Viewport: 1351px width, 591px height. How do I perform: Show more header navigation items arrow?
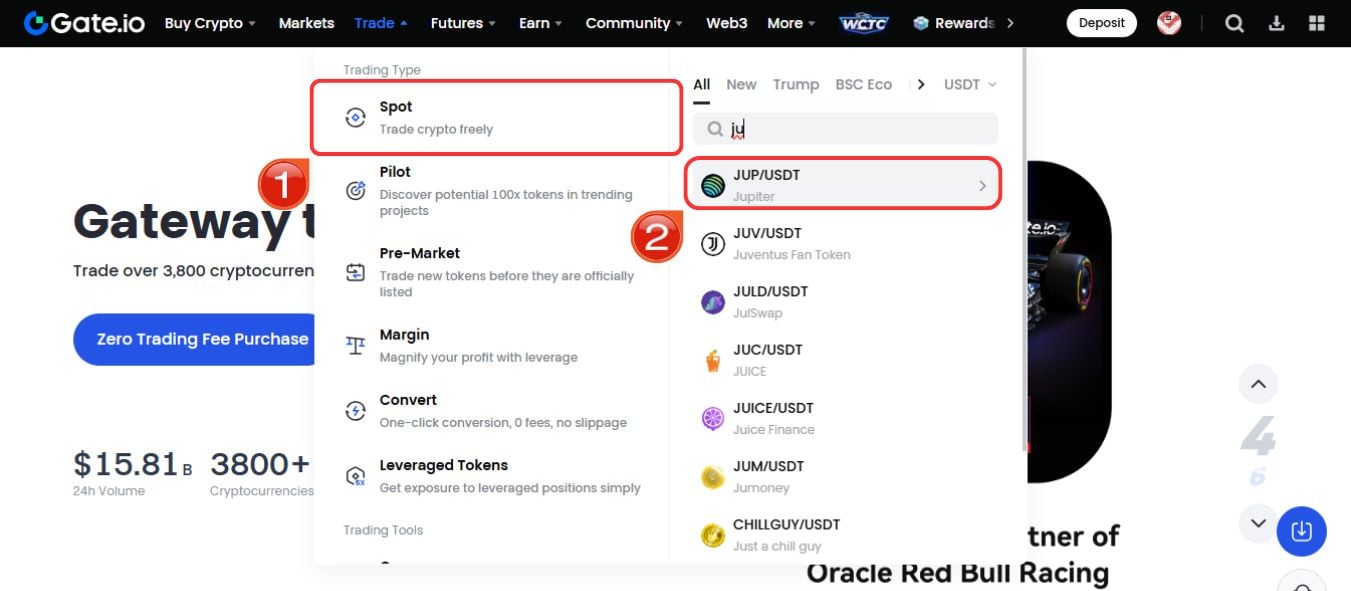click(1010, 23)
